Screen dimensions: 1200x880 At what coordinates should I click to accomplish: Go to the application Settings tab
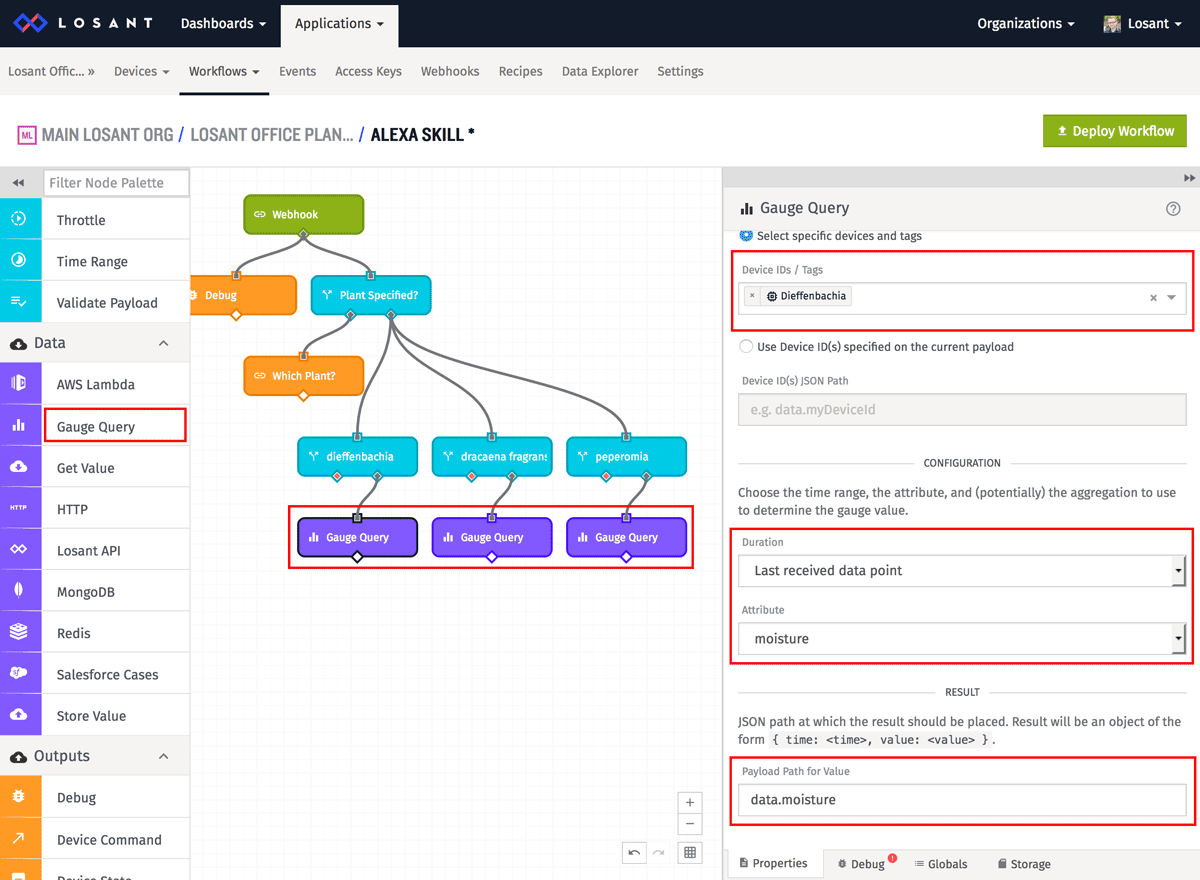tap(680, 71)
